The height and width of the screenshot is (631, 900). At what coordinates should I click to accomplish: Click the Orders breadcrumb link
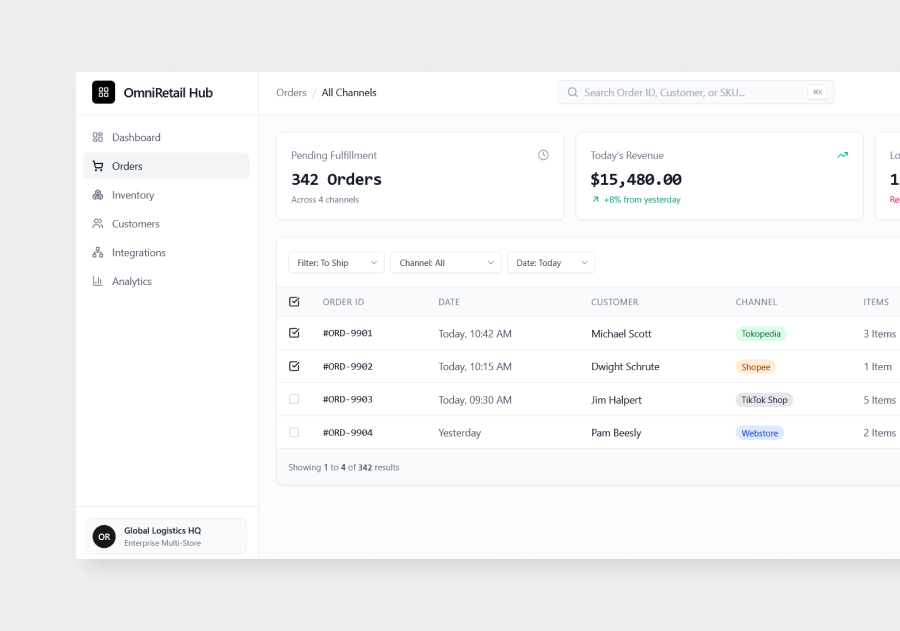pyautogui.click(x=291, y=92)
